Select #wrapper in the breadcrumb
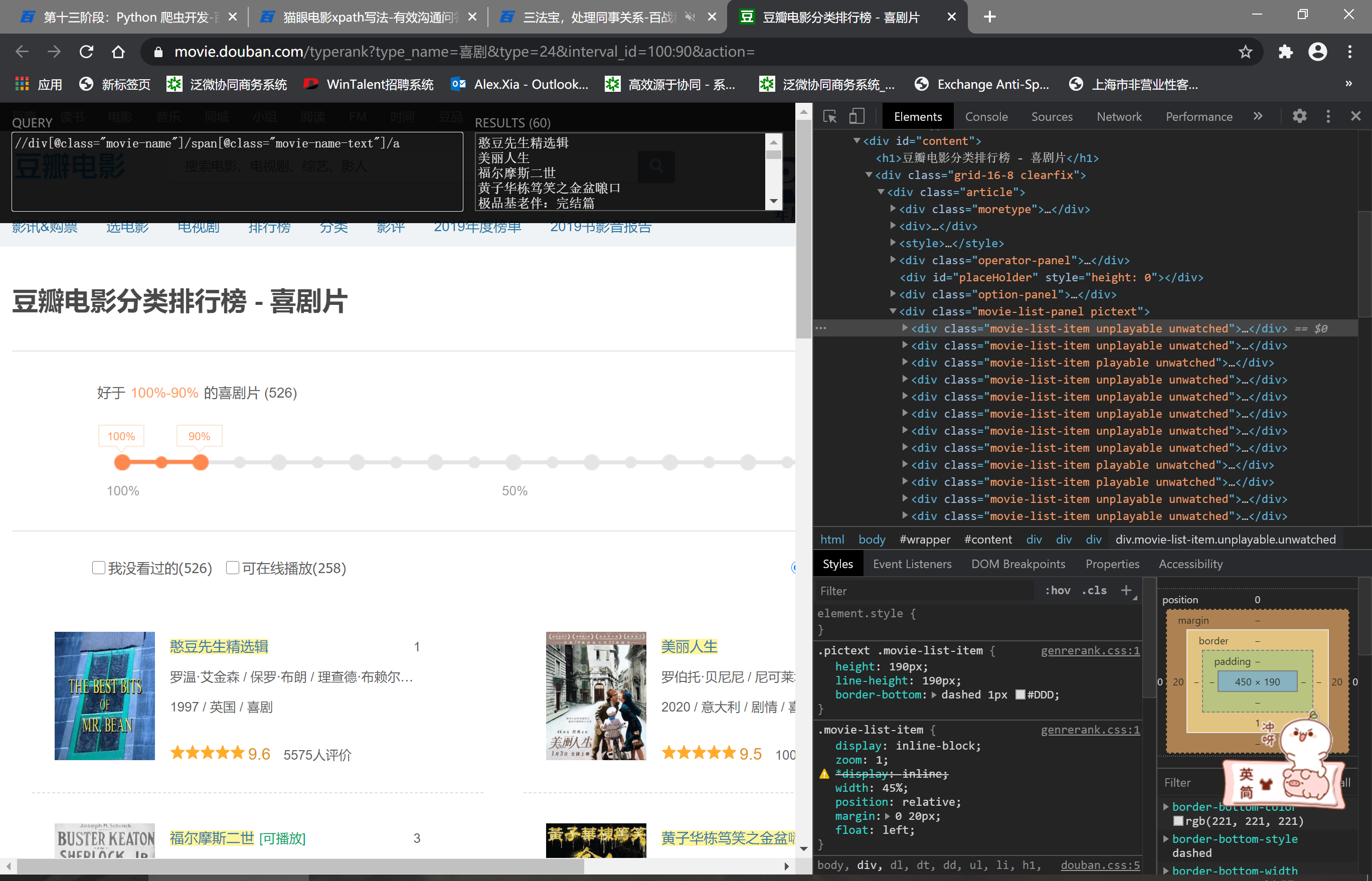Screen dimensions: 1372x881 tap(925, 540)
